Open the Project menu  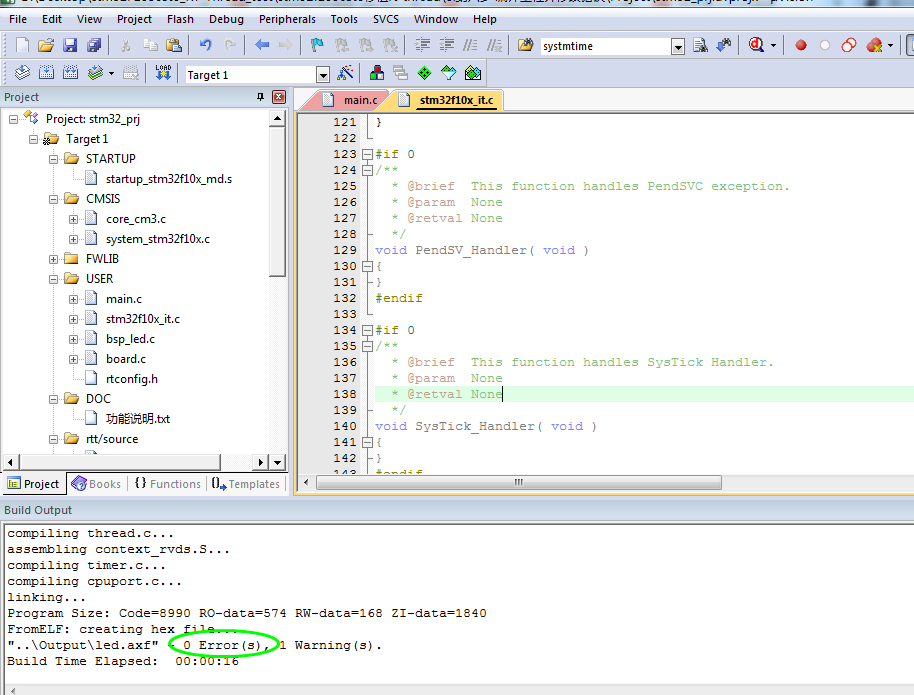(134, 19)
